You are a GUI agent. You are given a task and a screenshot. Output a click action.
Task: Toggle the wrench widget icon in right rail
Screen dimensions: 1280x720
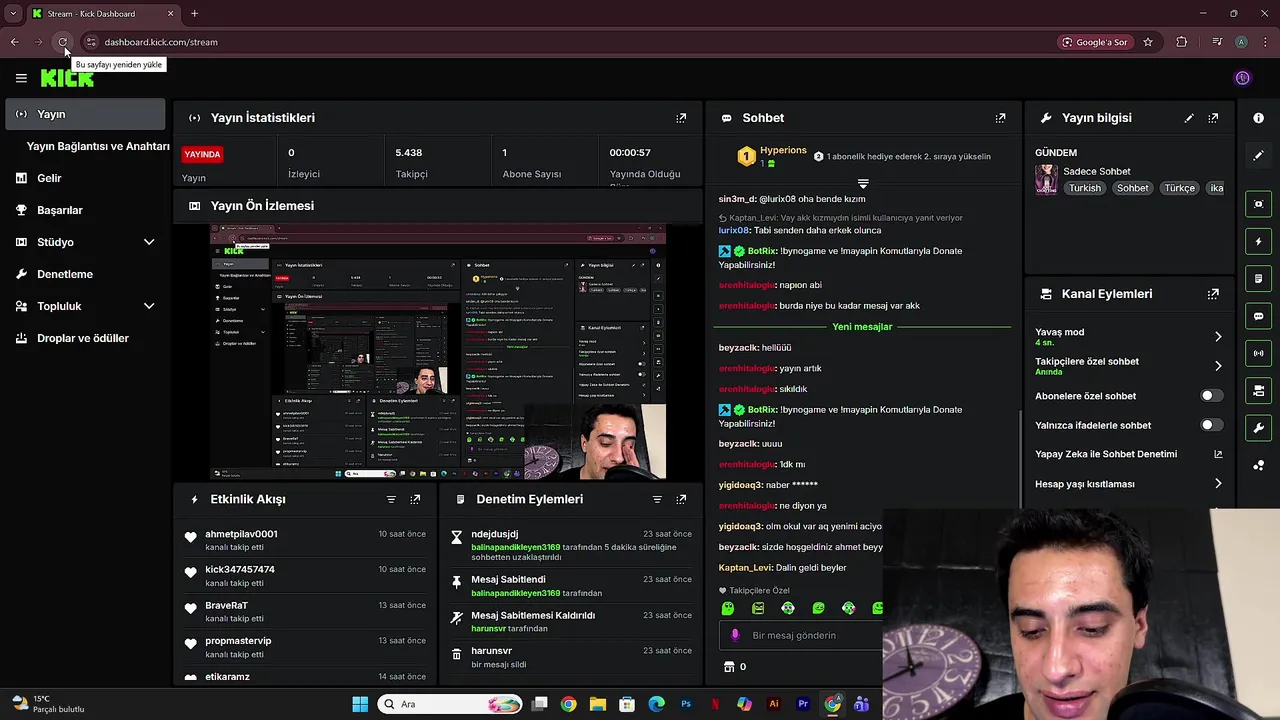click(x=1258, y=428)
